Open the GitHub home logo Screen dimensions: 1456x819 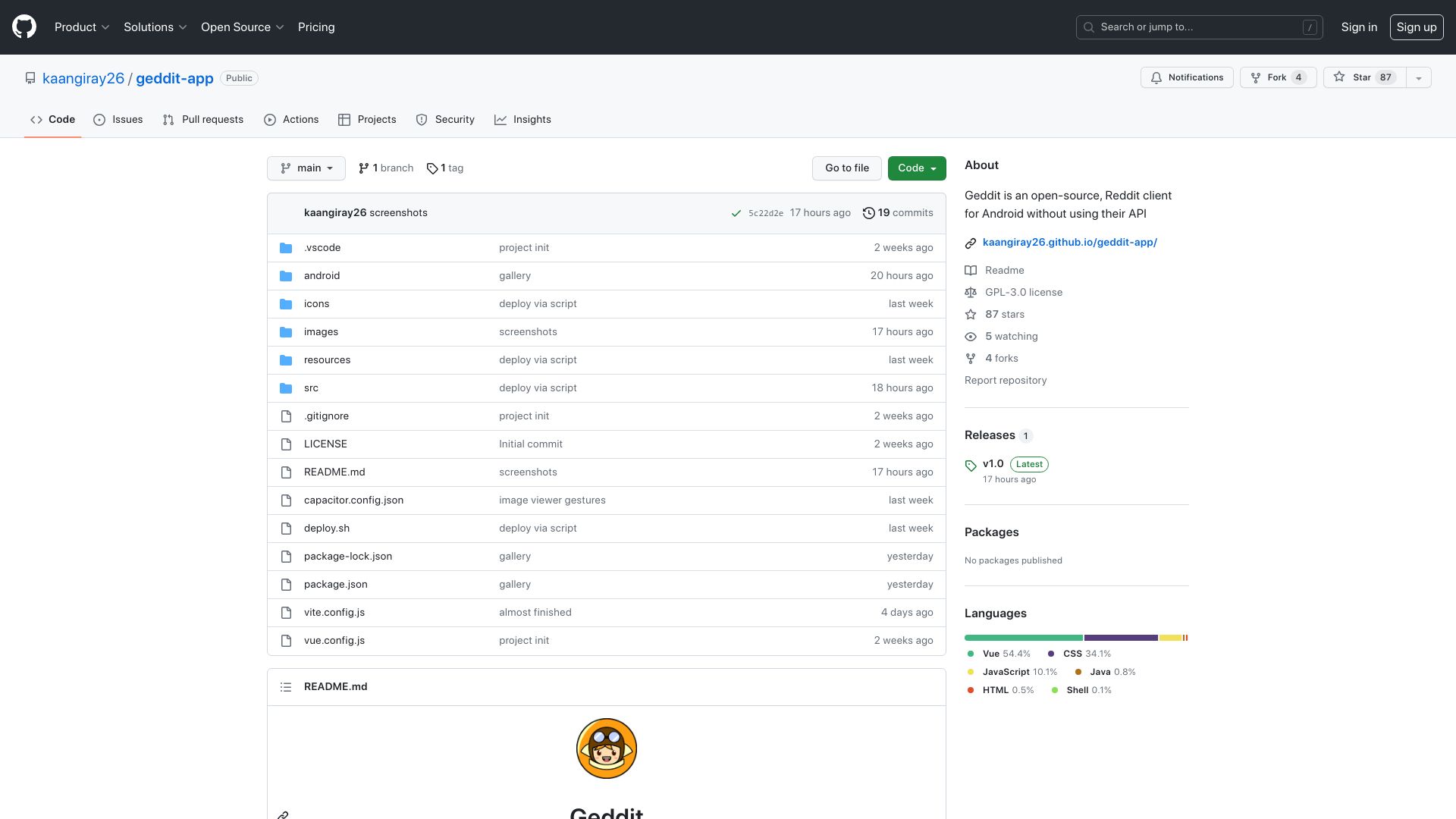[x=24, y=27]
